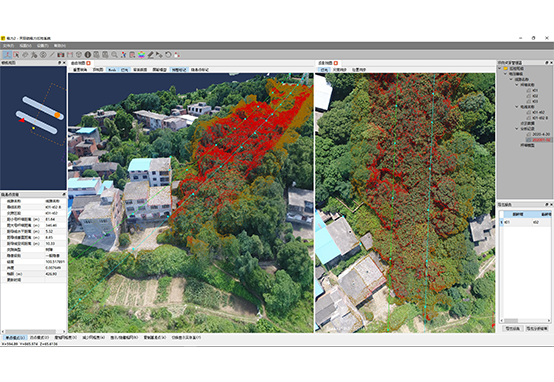Collapse the root folder node in tree

pyautogui.click(x=500, y=69)
